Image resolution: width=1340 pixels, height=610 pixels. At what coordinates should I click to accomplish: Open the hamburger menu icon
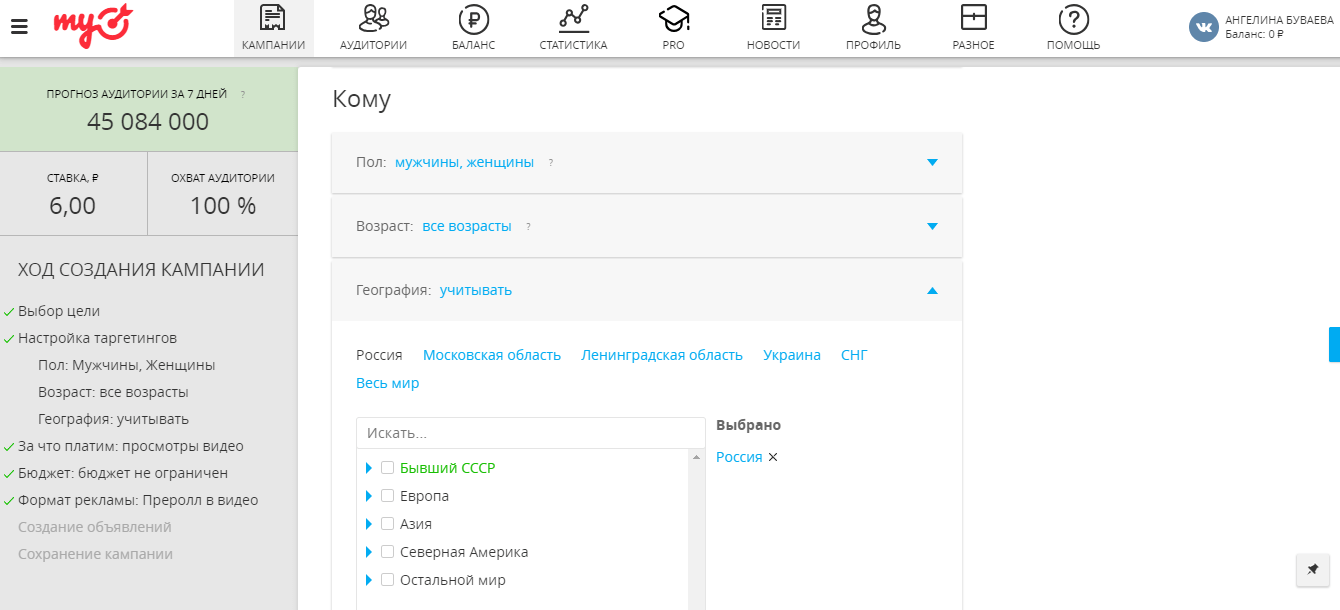click(19, 27)
